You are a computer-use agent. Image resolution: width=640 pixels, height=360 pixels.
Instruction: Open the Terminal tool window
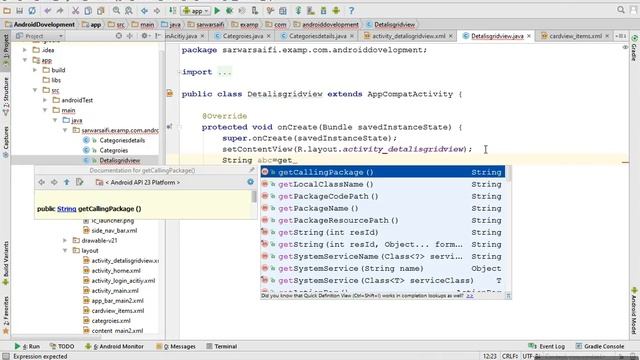click(222, 346)
